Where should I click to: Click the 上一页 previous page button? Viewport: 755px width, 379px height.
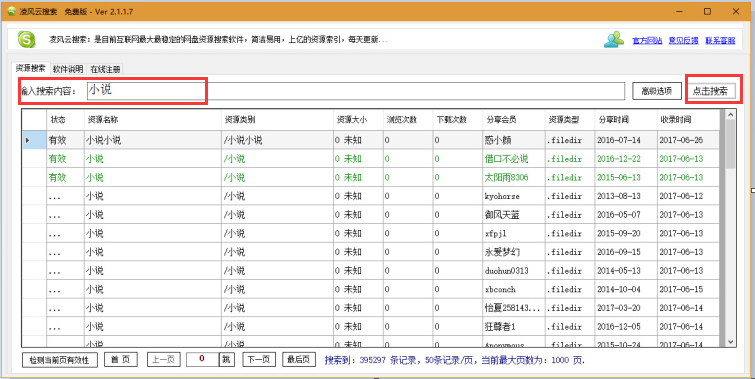[x=163, y=359]
